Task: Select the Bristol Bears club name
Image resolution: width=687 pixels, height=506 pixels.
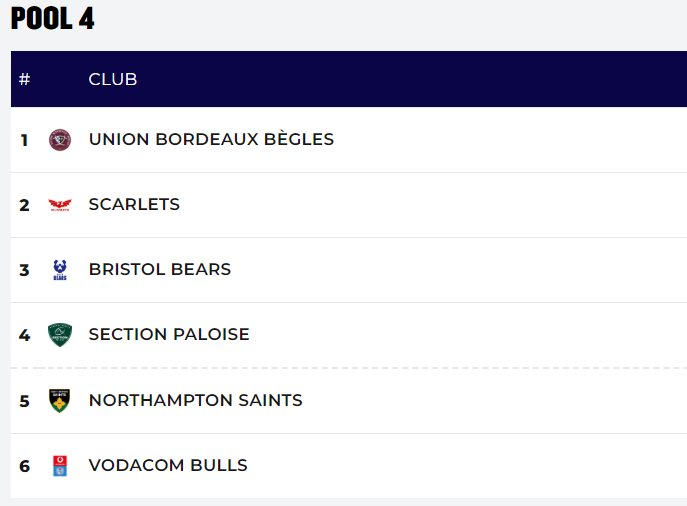Action: [x=160, y=270]
